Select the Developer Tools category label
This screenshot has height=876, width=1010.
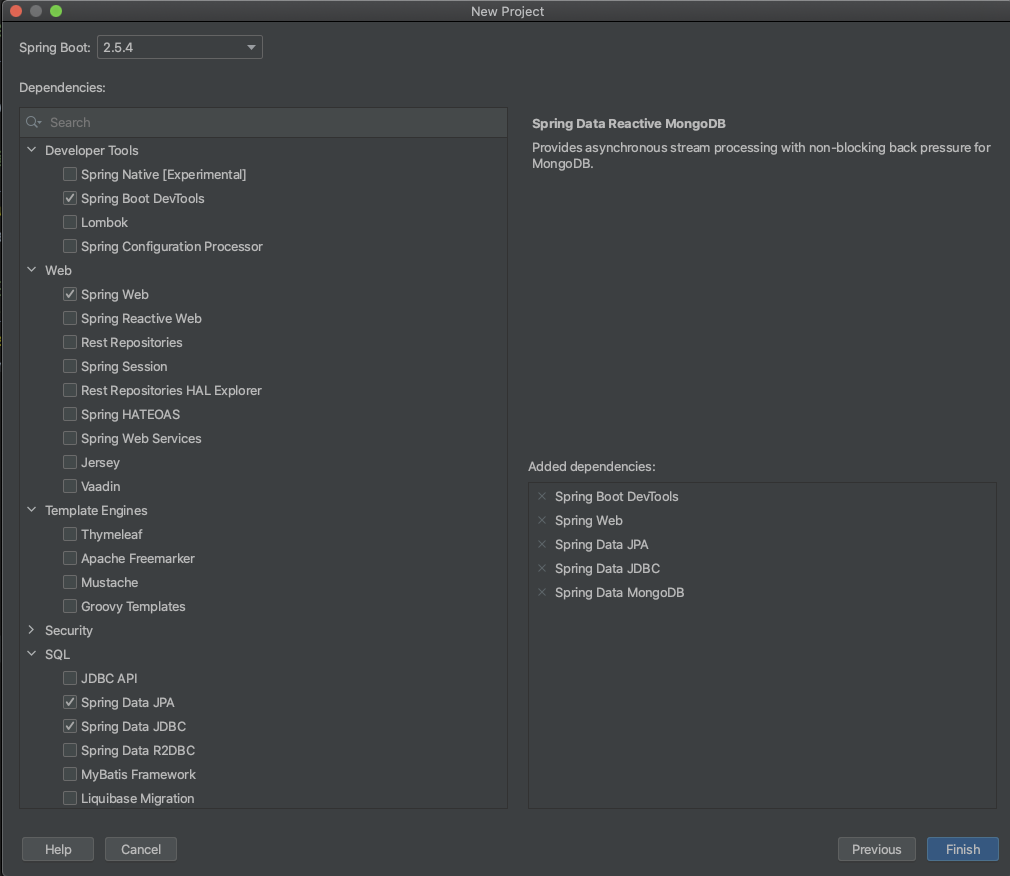91,150
